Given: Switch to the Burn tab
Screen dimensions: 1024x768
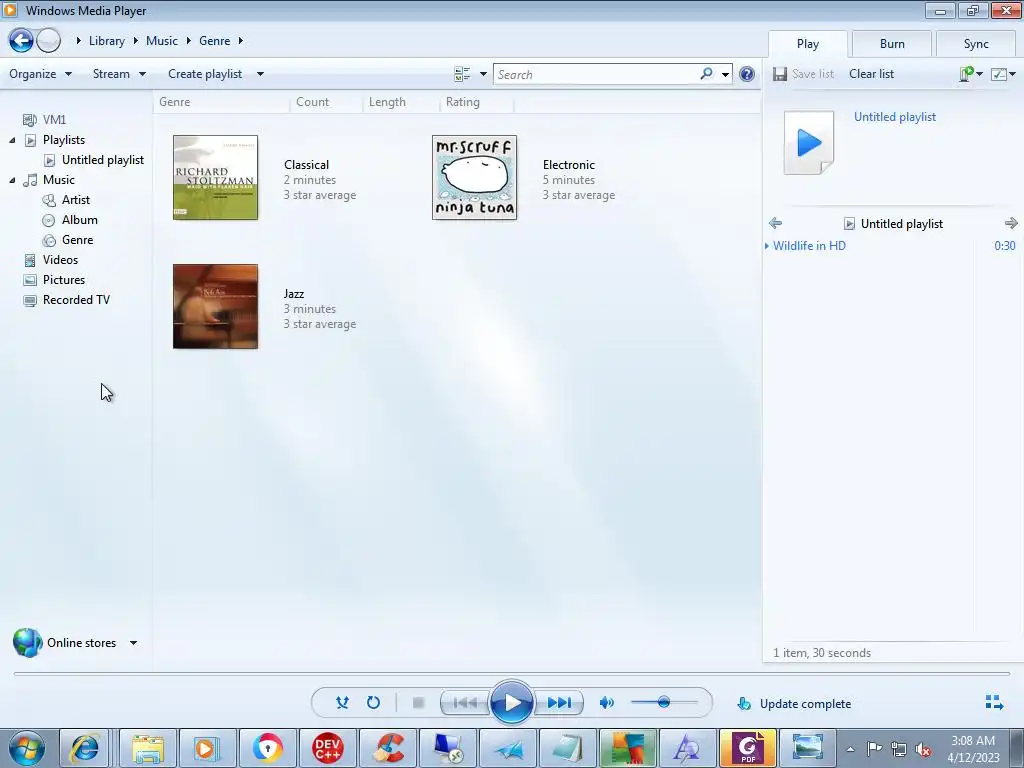Looking at the screenshot, I should tap(892, 44).
